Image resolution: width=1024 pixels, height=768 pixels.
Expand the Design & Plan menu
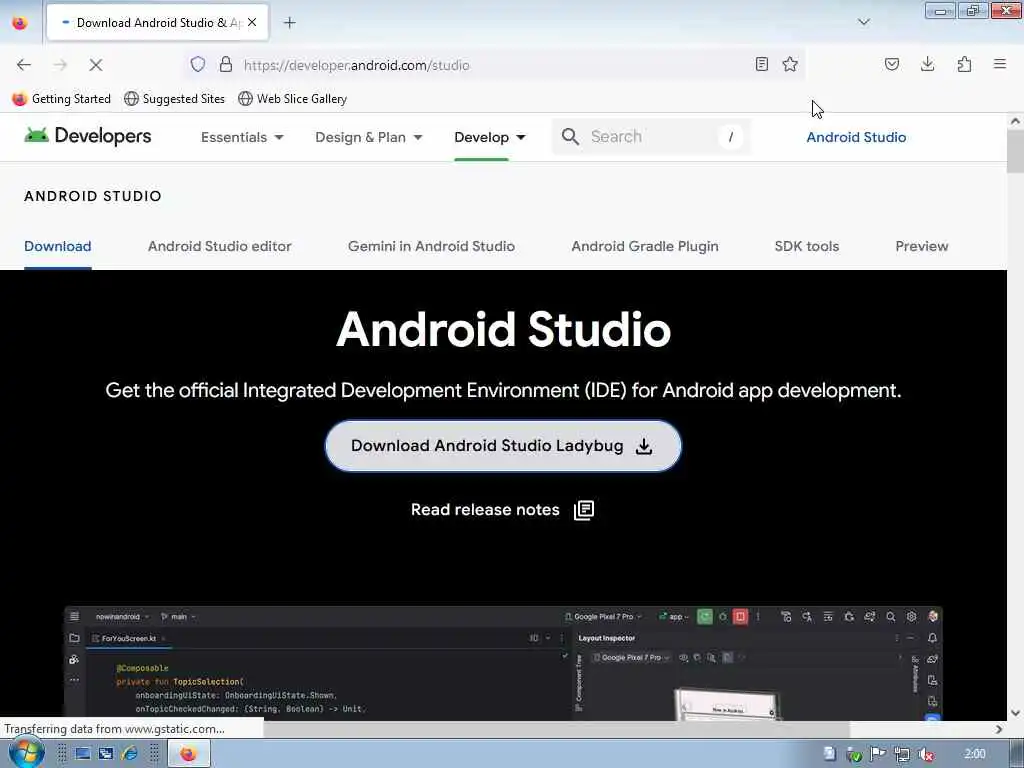coord(369,137)
